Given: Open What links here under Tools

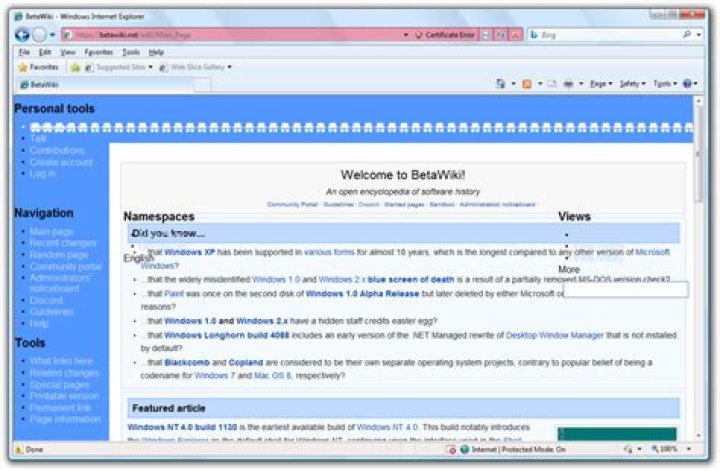Looking at the screenshot, I should pyautogui.click(x=61, y=362).
